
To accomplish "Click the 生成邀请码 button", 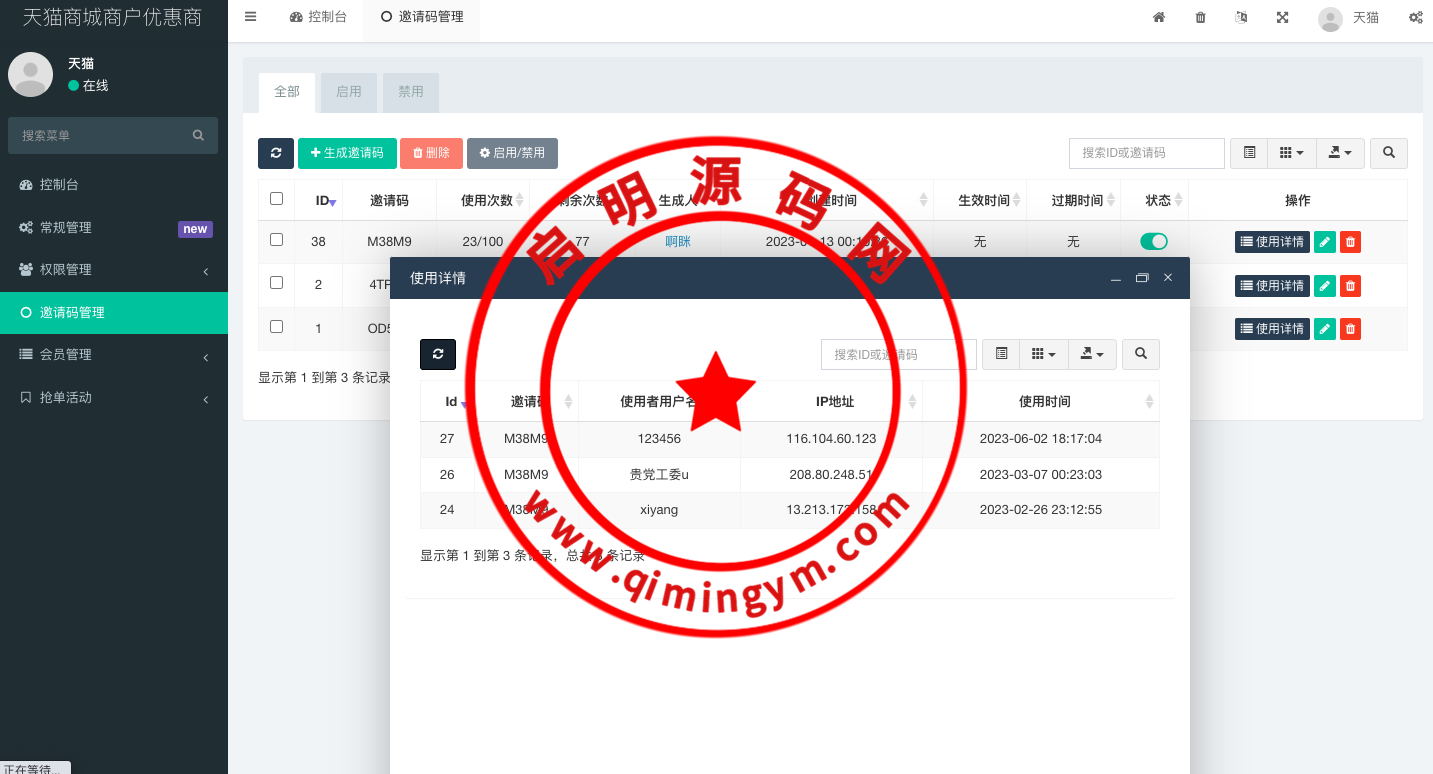I will click(x=347, y=153).
